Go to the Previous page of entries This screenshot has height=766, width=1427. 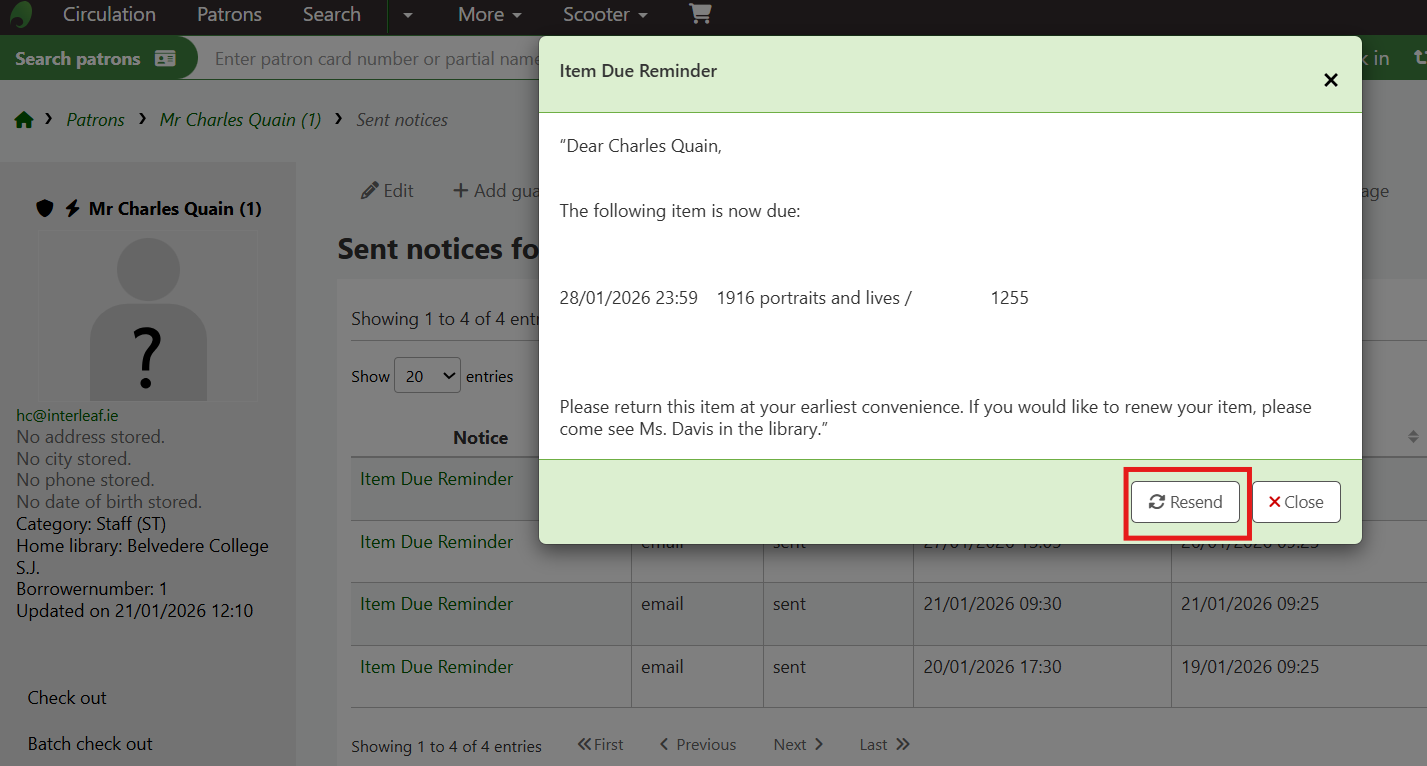pos(697,745)
